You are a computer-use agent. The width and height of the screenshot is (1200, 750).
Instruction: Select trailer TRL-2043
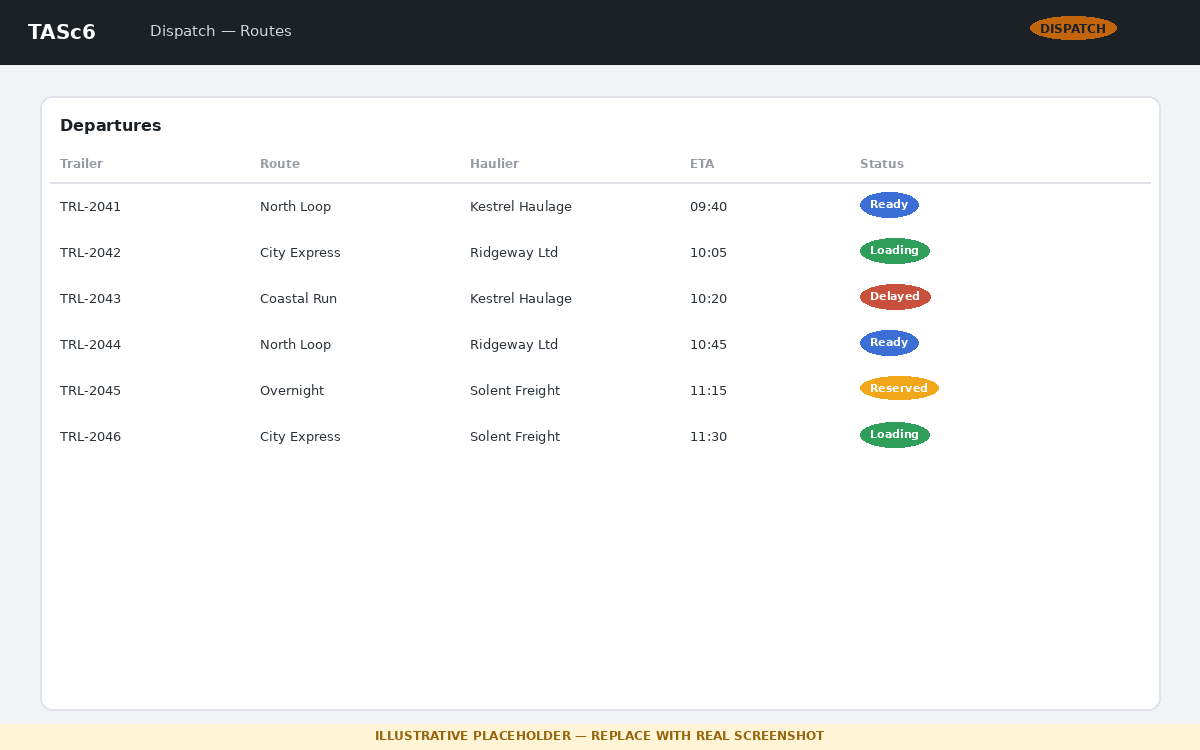pyautogui.click(x=90, y=299)
